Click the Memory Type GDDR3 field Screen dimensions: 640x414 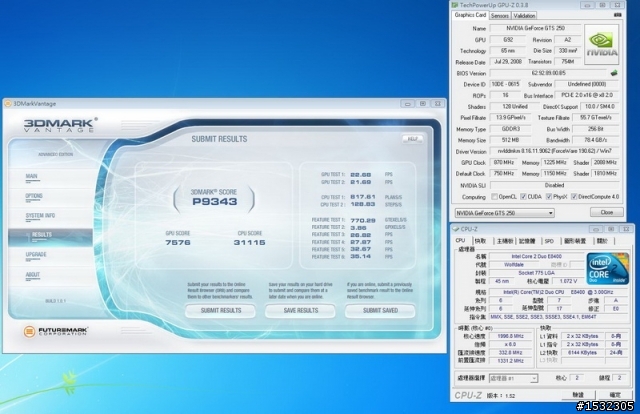[x=510, y=129]
